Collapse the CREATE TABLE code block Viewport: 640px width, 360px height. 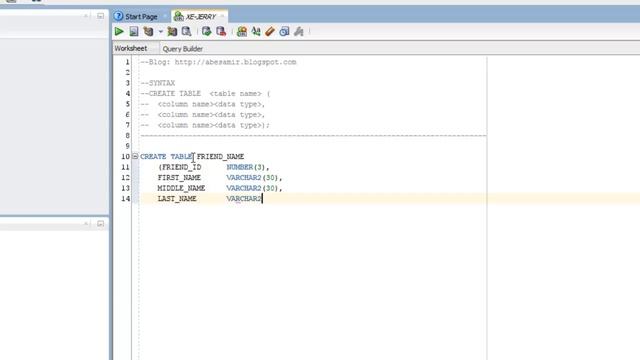(135, 156)
